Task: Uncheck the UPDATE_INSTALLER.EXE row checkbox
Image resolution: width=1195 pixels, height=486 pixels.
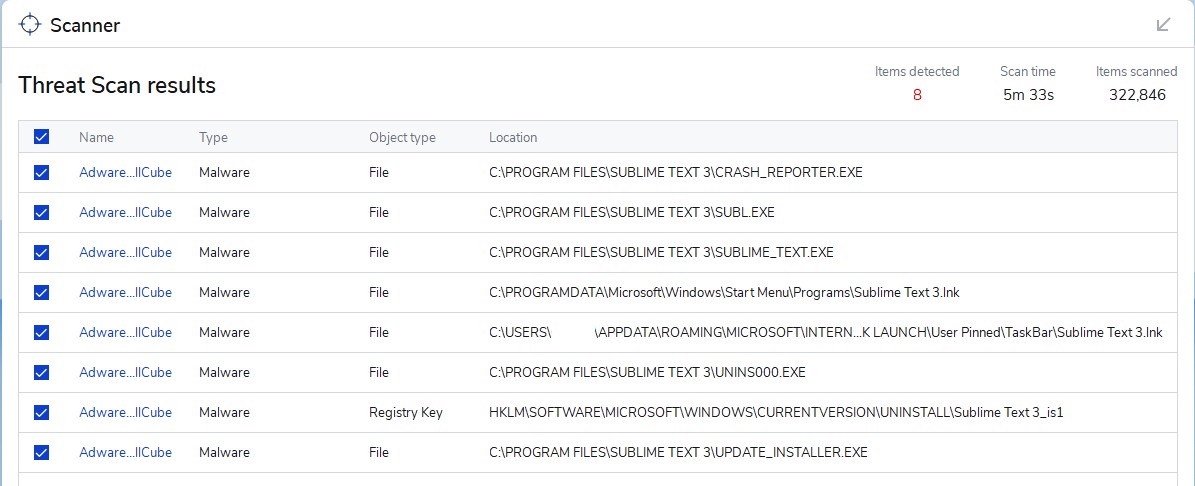Action: [41, 452]
